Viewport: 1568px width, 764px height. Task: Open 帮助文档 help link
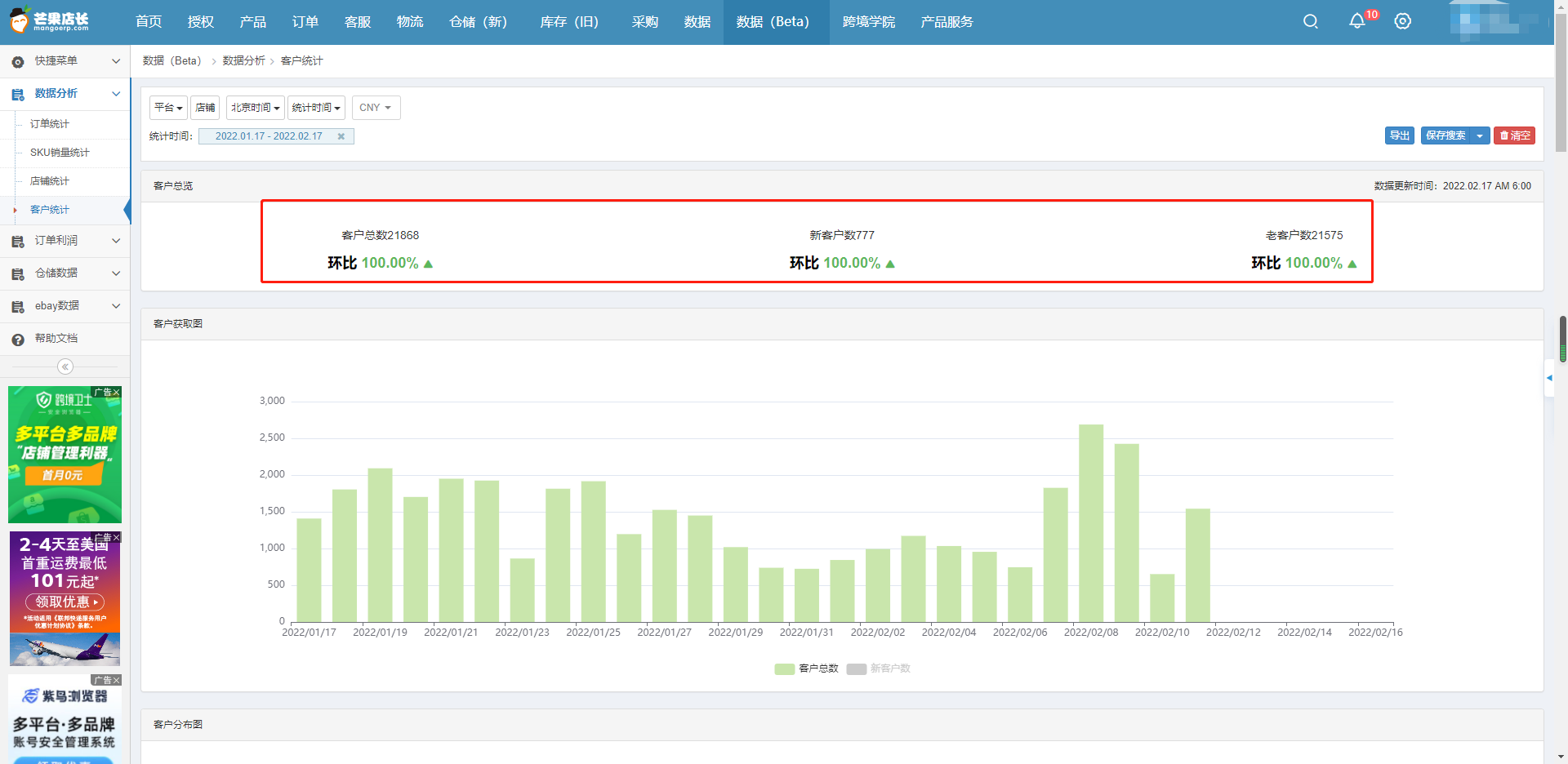coord(56,339)
